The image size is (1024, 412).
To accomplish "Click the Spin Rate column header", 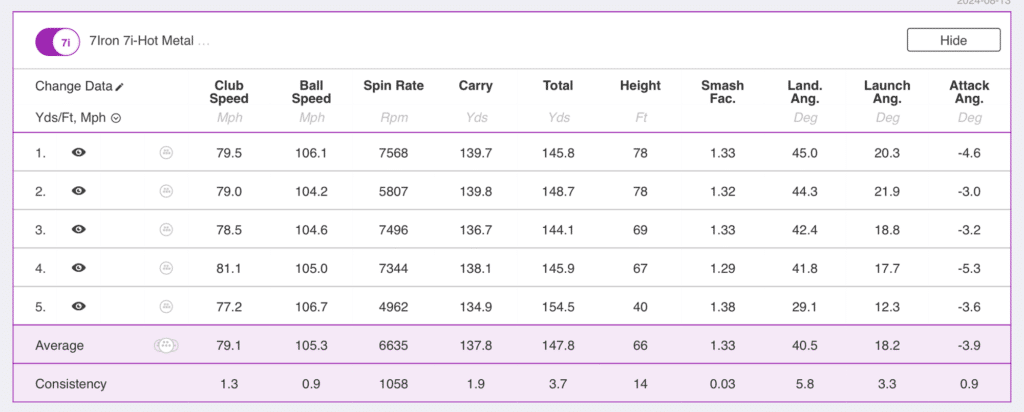I will coord(393,86).
